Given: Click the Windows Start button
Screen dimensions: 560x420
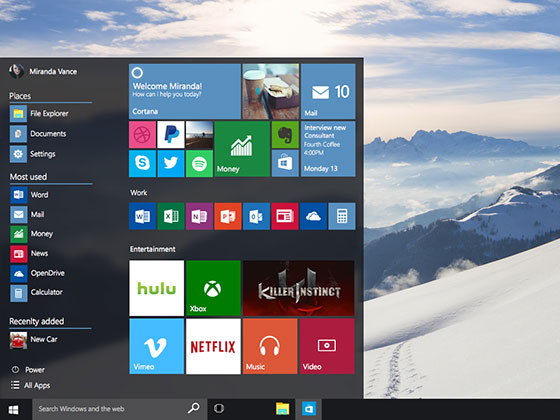Looking at the screenshot, I should (x=14, y=409).
